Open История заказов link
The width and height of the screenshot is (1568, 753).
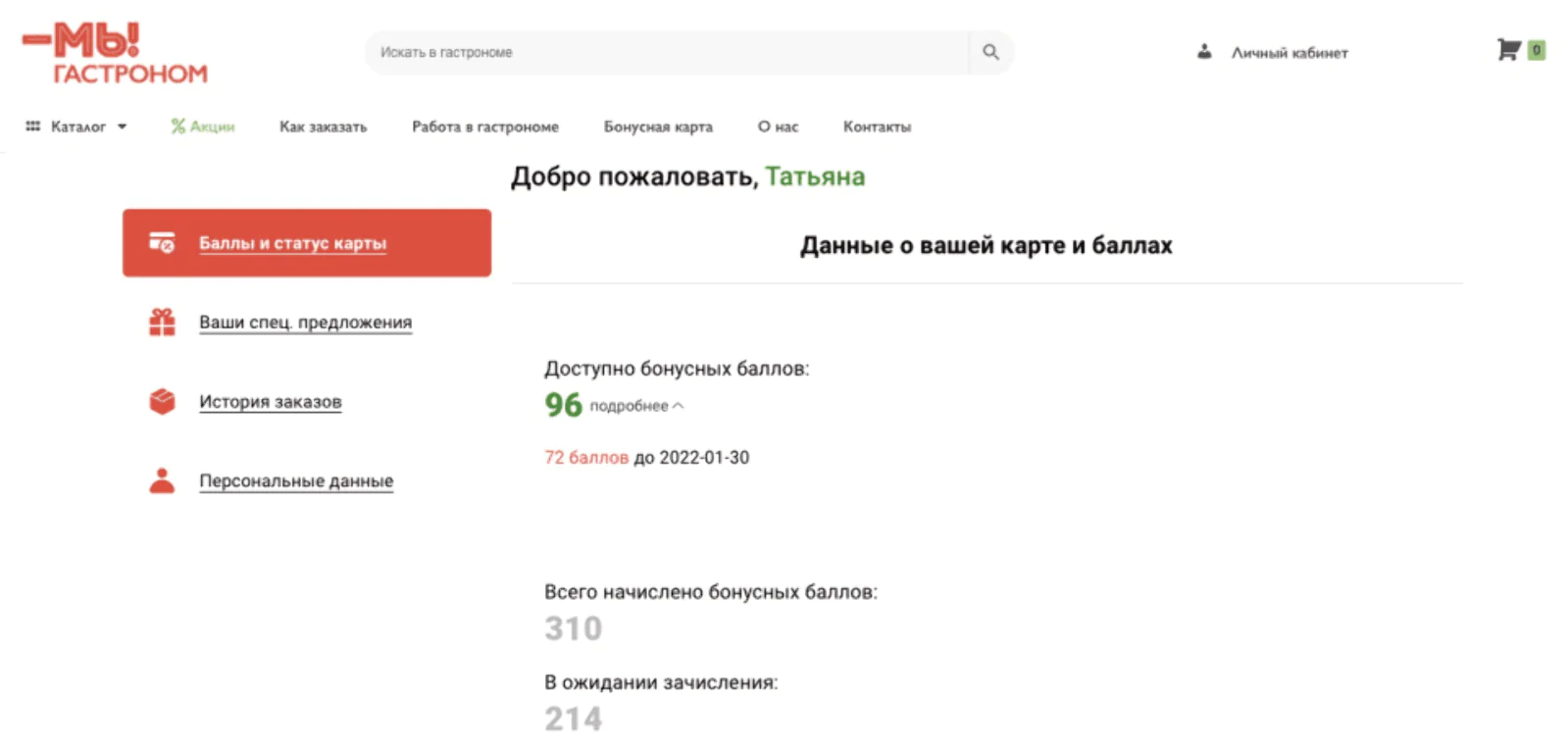271,402
